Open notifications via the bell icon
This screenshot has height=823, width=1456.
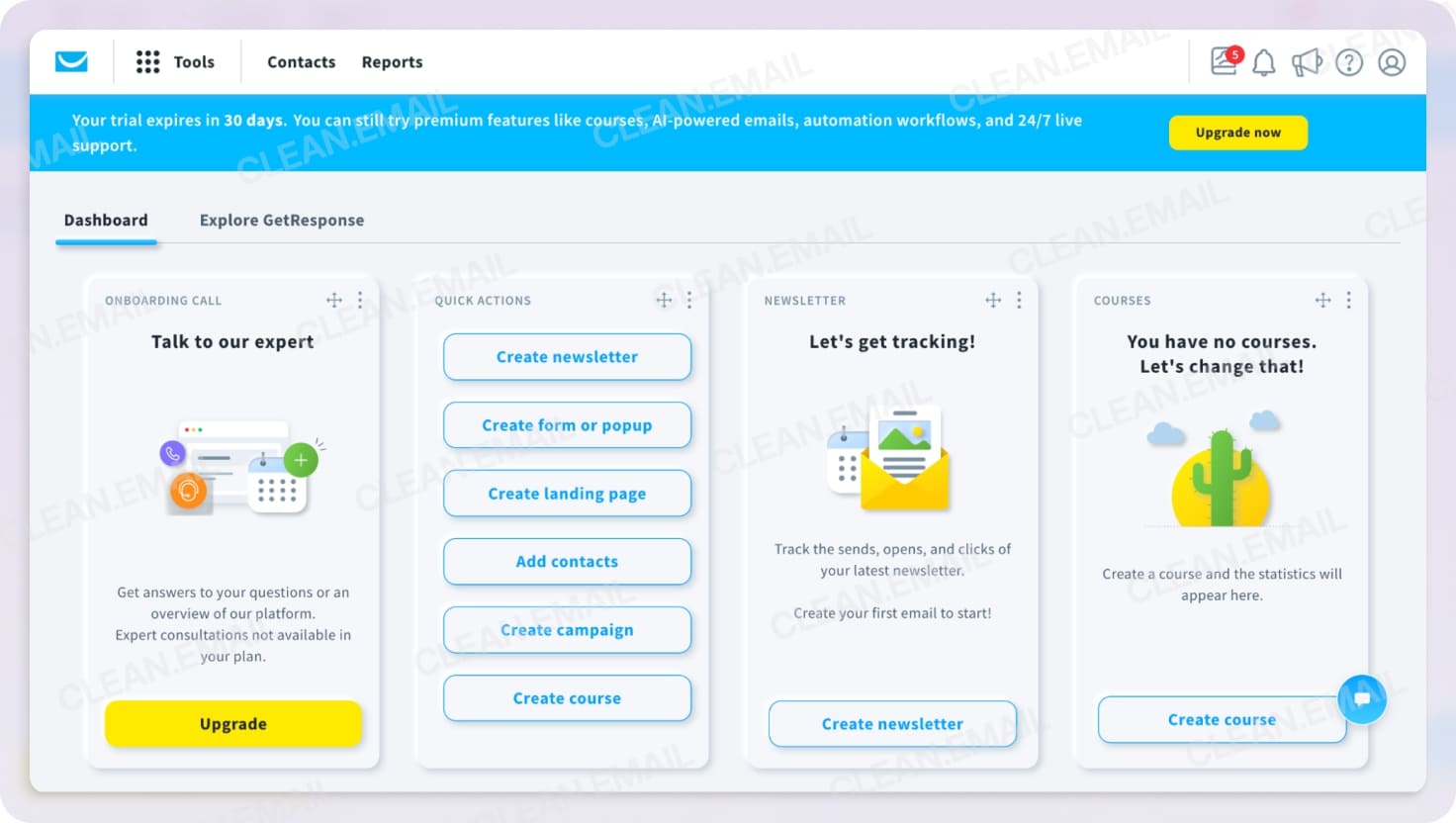click(x=1263, y=62)
